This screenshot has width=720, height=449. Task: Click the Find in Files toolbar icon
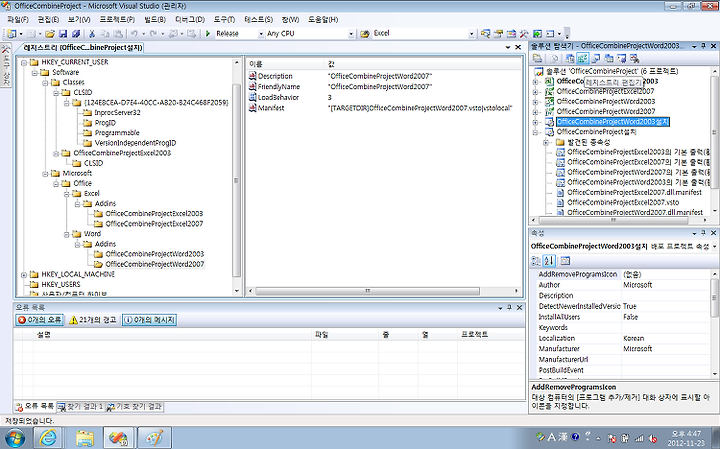[365, 34]
